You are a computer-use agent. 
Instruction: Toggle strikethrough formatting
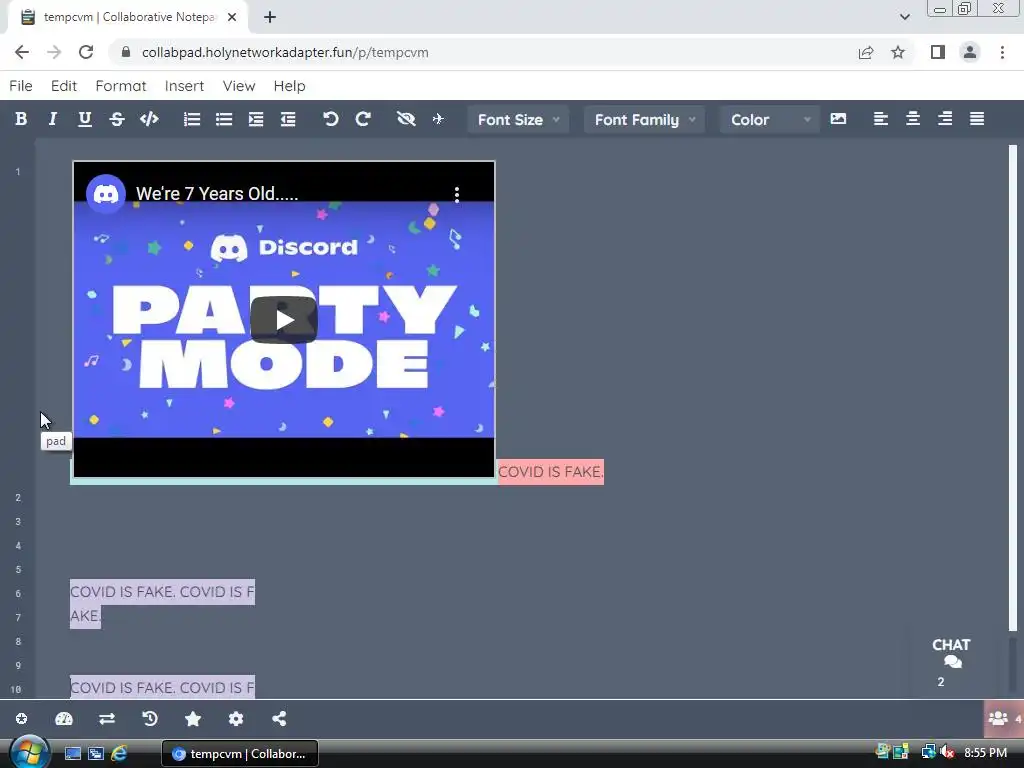(117, 119)
